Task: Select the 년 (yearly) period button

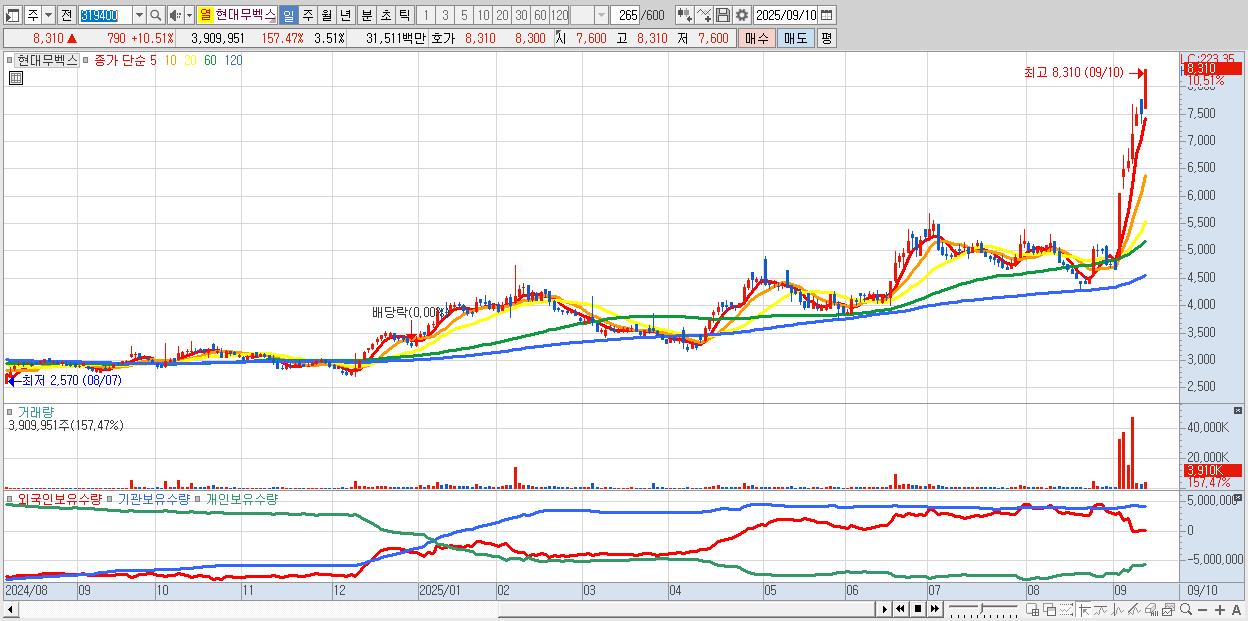Action: [345, 15]
